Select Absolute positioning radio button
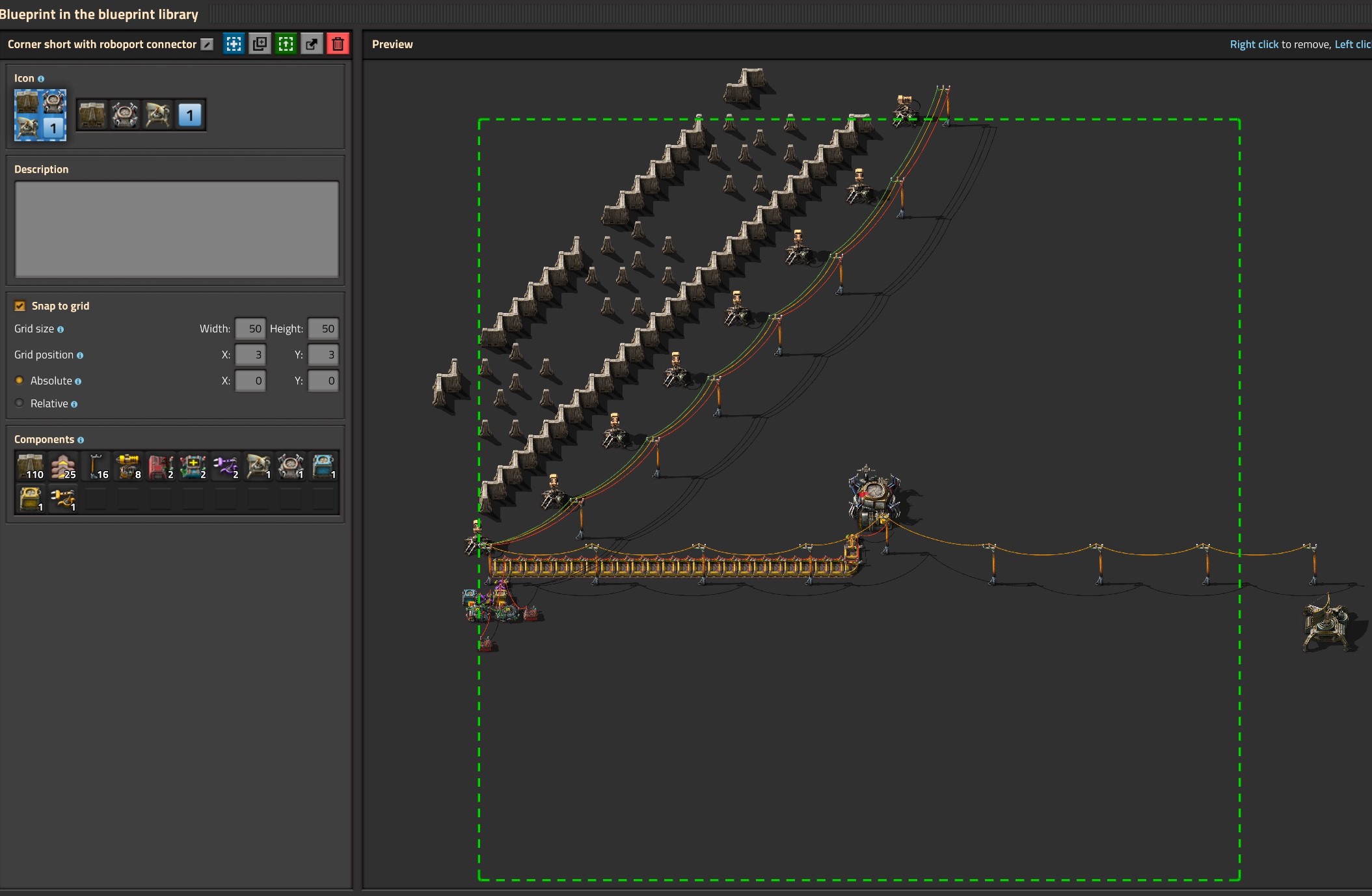The width and height of the screenshot is (1372, 896). click(x=19, y=380)
